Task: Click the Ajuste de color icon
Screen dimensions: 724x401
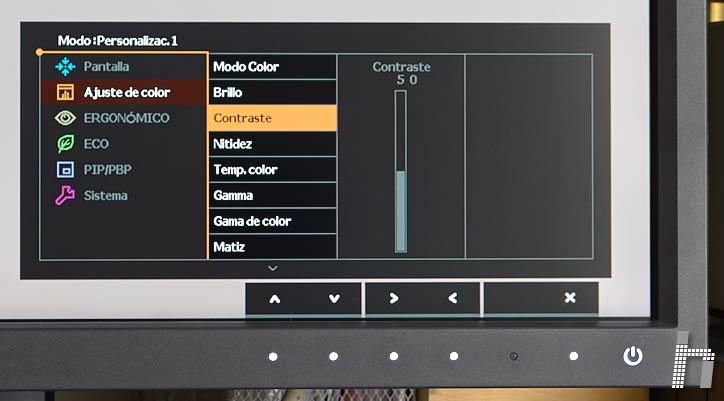Action: pyautogui.click(x=65, y=93)
